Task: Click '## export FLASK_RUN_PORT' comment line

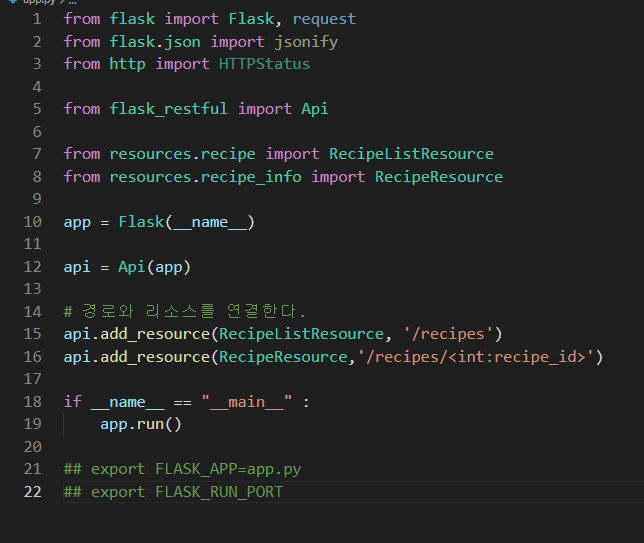Action: (x=173, y=492)
